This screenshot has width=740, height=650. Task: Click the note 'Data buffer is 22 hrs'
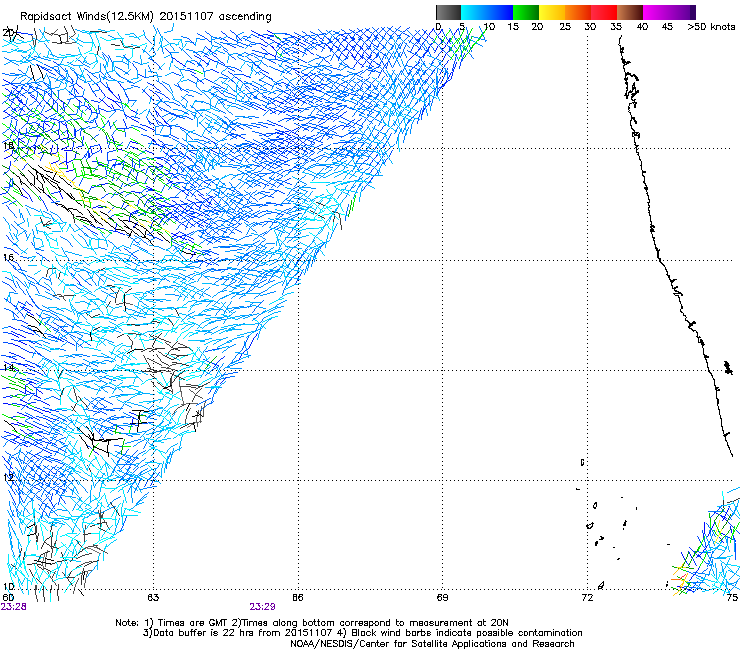204,633
